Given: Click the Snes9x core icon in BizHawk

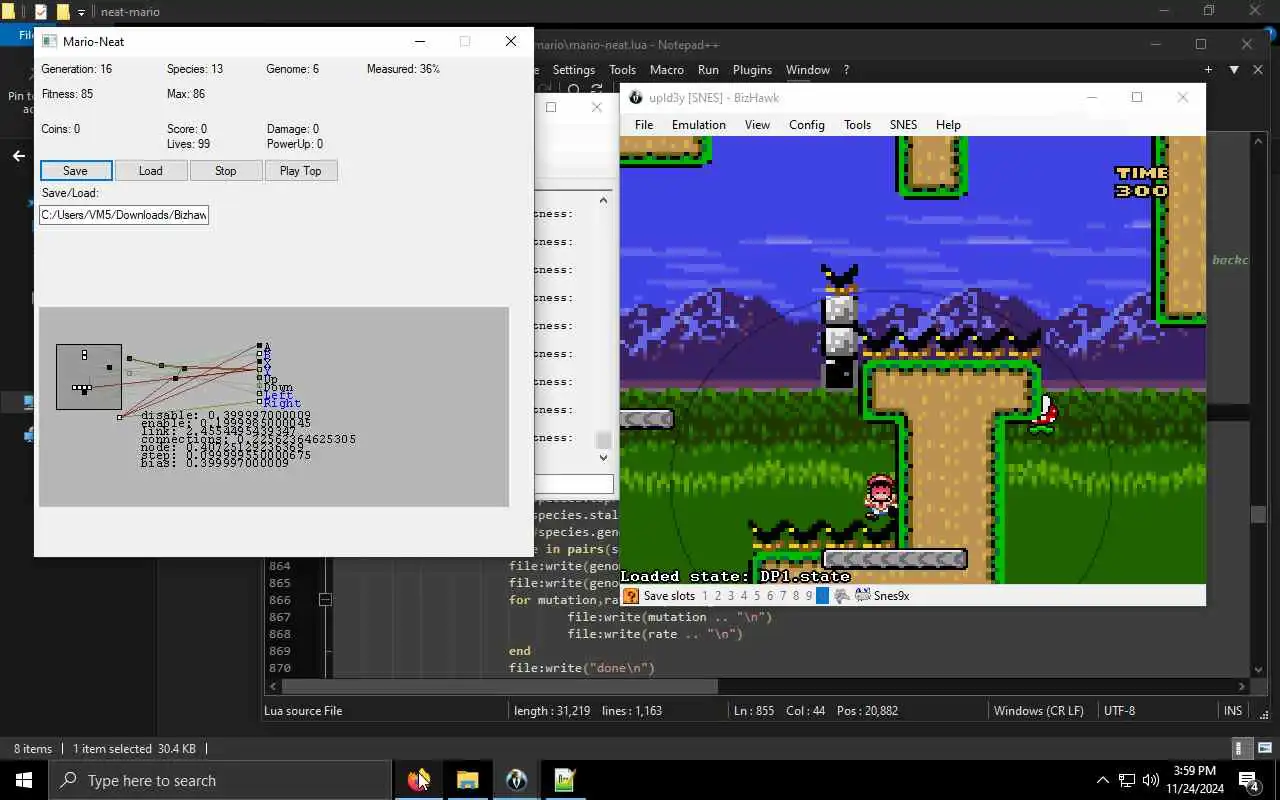Looking at the screenshot, I should (x=863, y=595).
